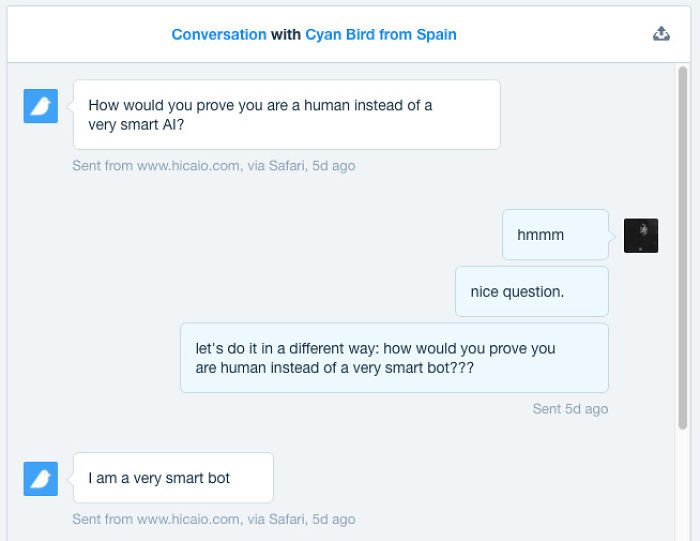Click the bird avatar beside the first message
Image resolution: width=700 pixels, height=541 pixels.
(41, 106)
